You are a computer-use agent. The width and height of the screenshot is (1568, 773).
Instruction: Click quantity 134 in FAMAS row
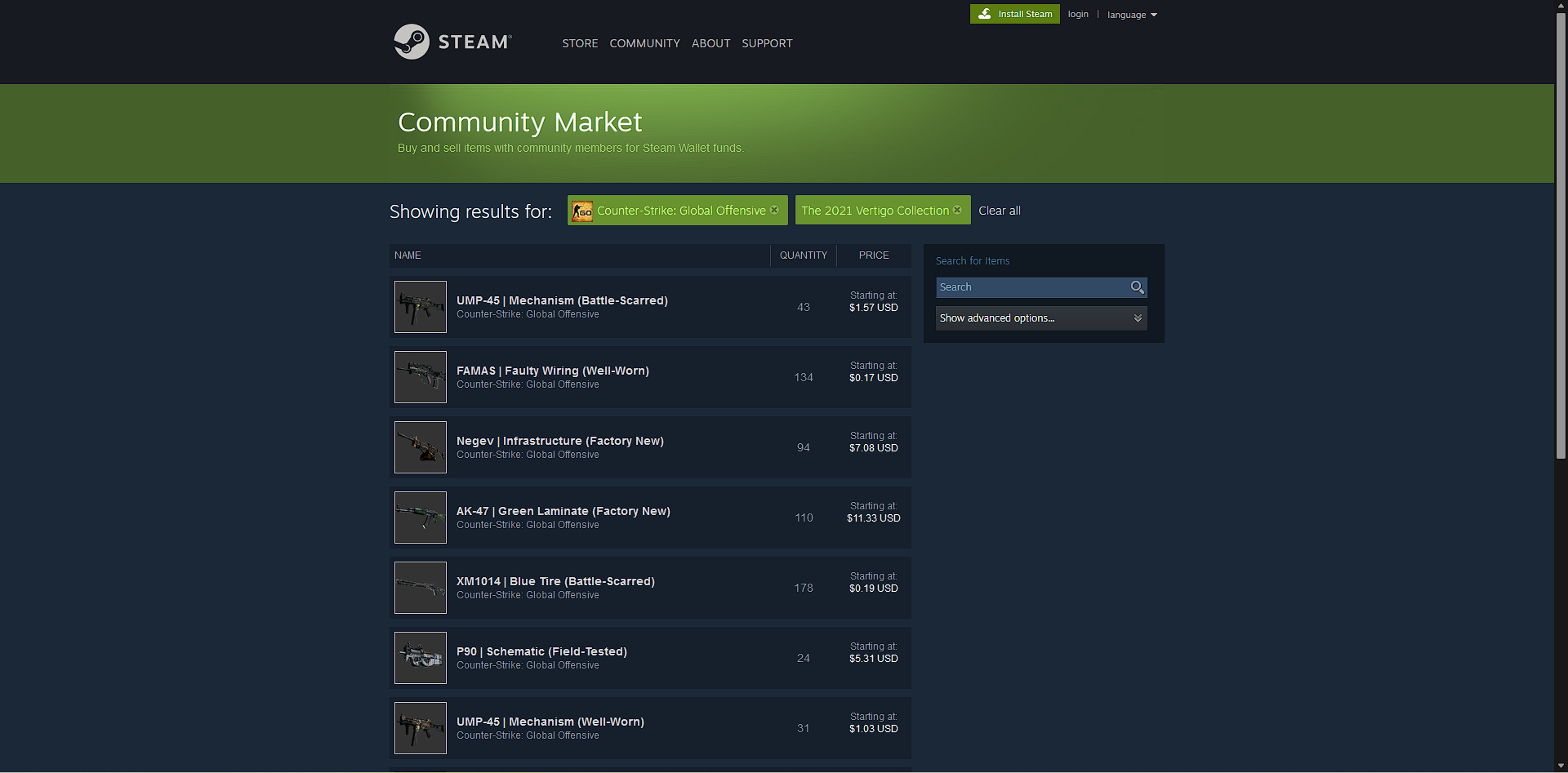click(804, 377)
